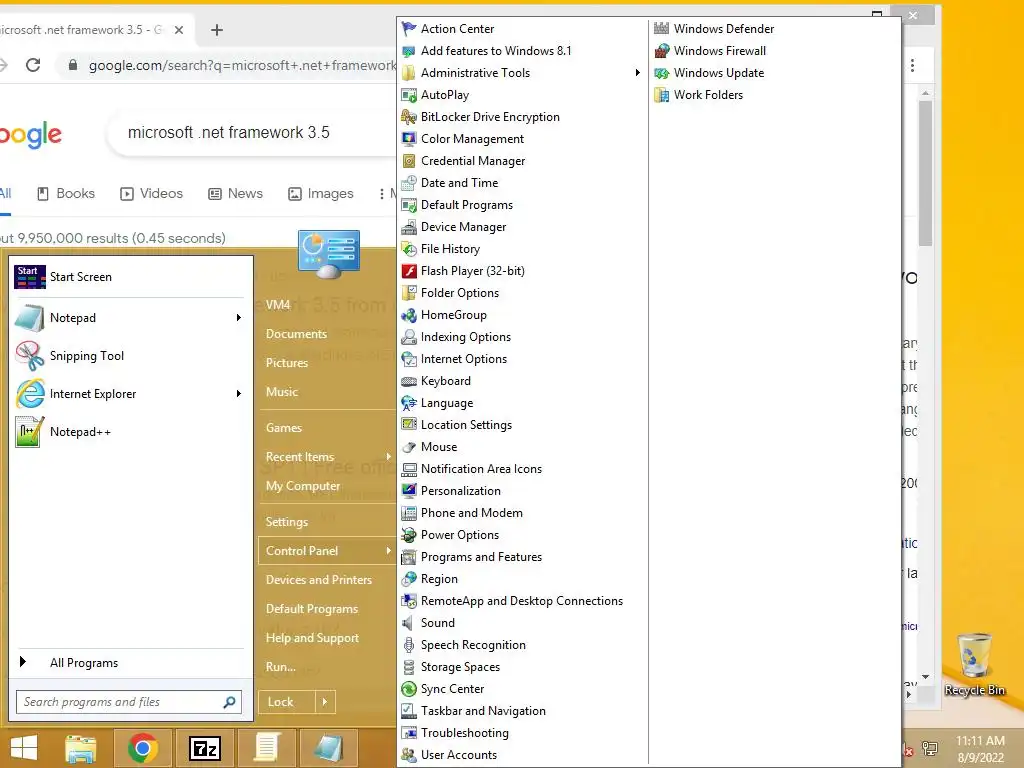Switch to Google News results tab

(236, 193)
